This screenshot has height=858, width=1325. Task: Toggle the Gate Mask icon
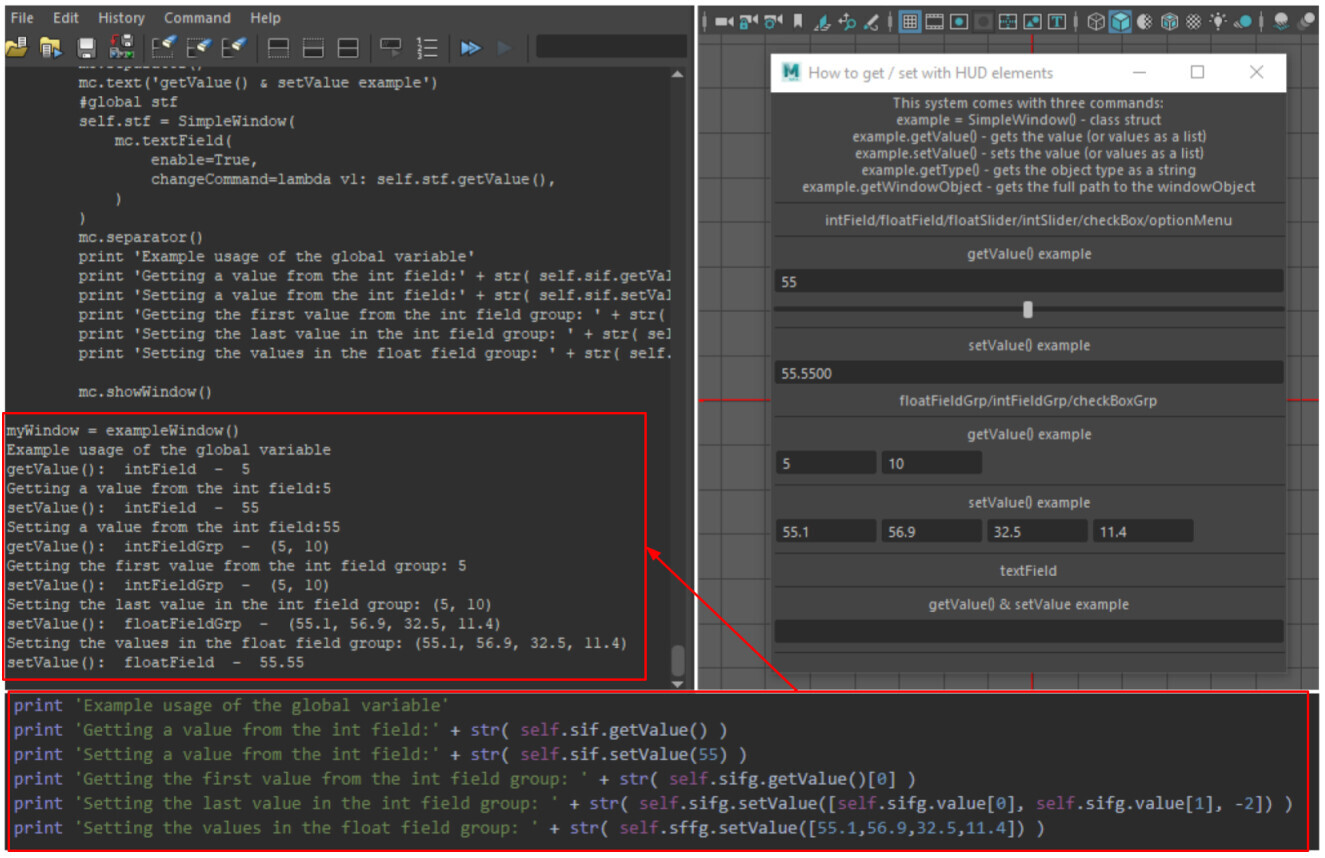pyautogui.click(x=983, y=21)
